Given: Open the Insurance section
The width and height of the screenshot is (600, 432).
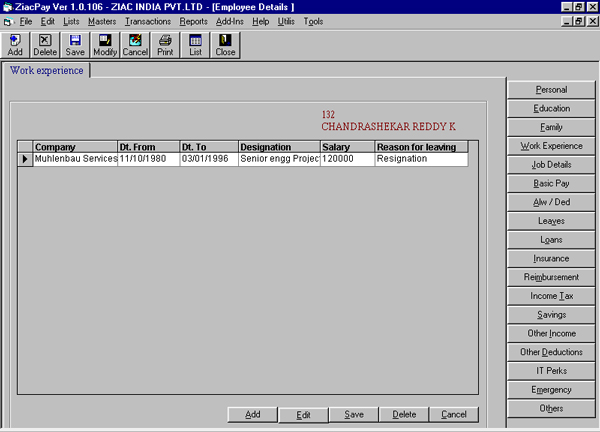Looking at the screenshot, I should point(551,258).
